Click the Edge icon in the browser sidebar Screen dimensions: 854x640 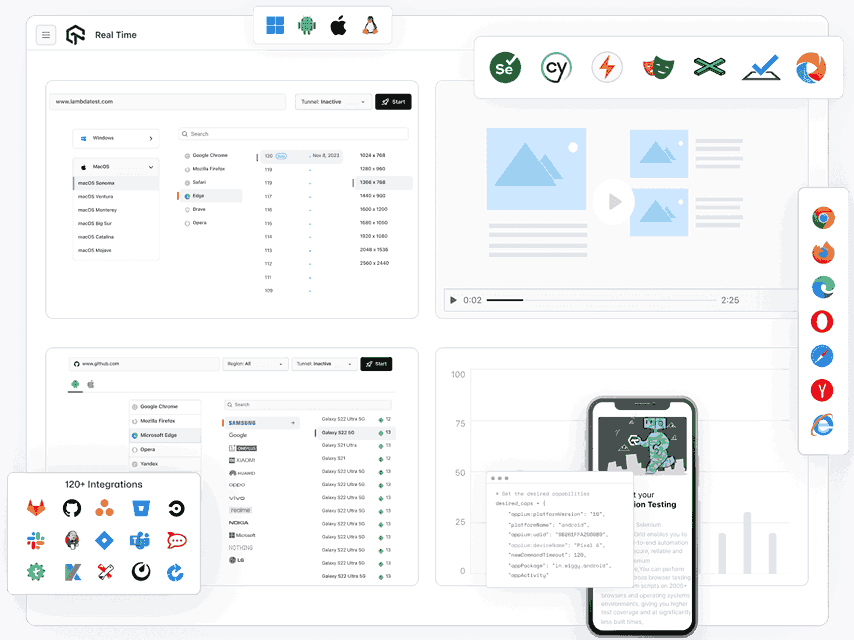pos(823,287)
